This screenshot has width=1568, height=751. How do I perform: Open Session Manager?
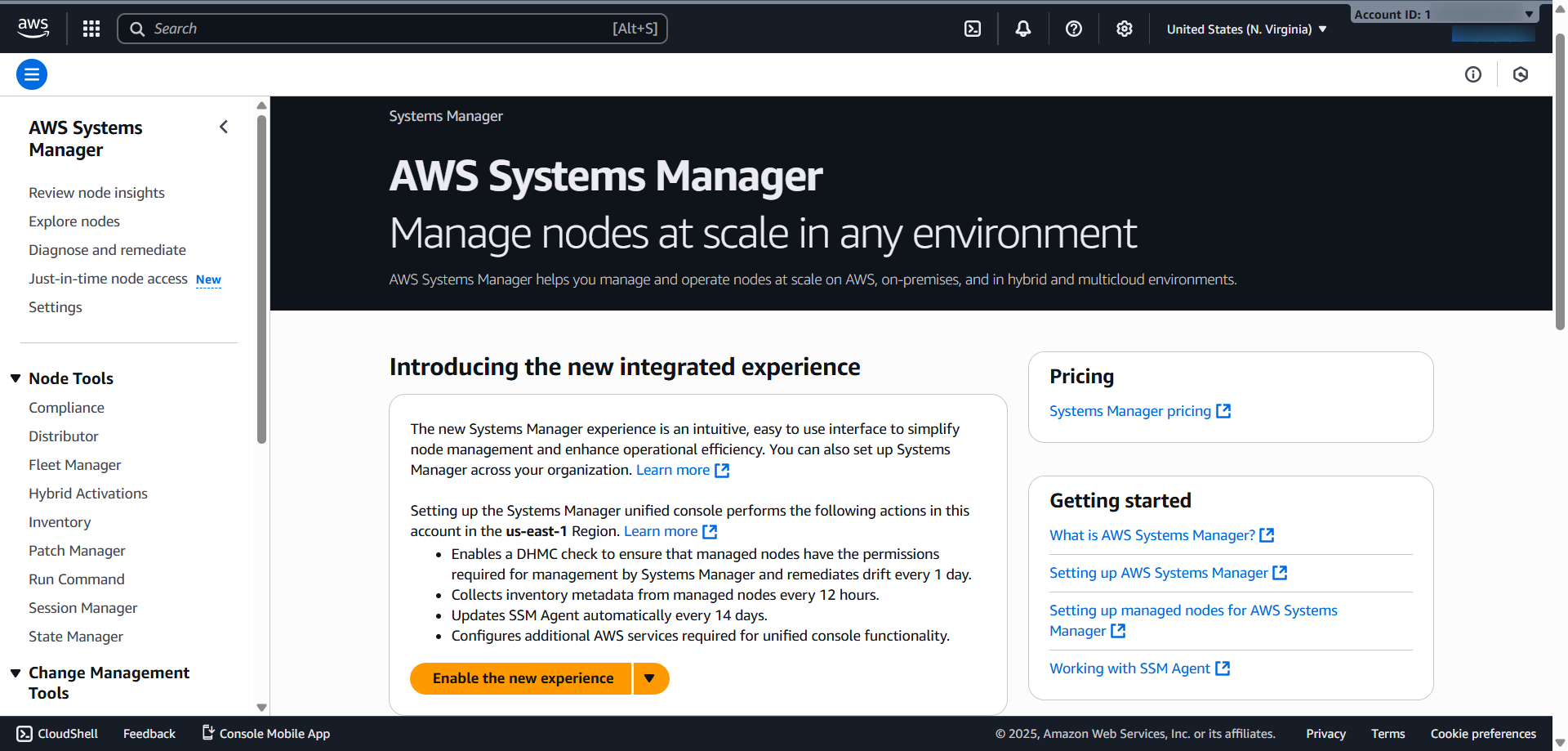[x=83, y=608]
